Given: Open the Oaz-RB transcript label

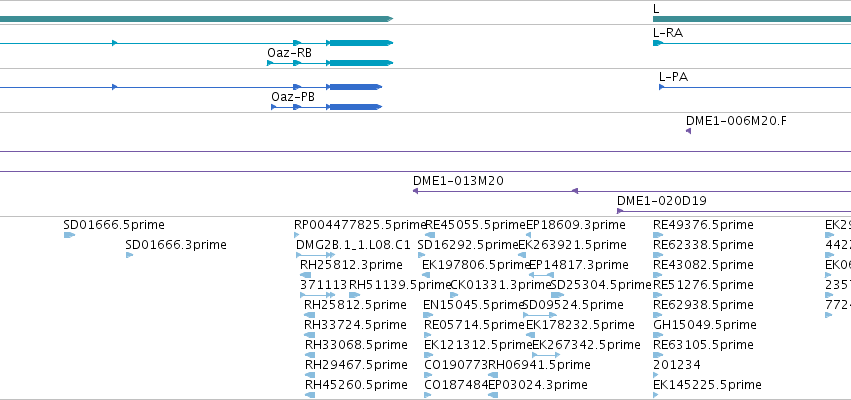Looking at the screenshot, I should (289, 53).
